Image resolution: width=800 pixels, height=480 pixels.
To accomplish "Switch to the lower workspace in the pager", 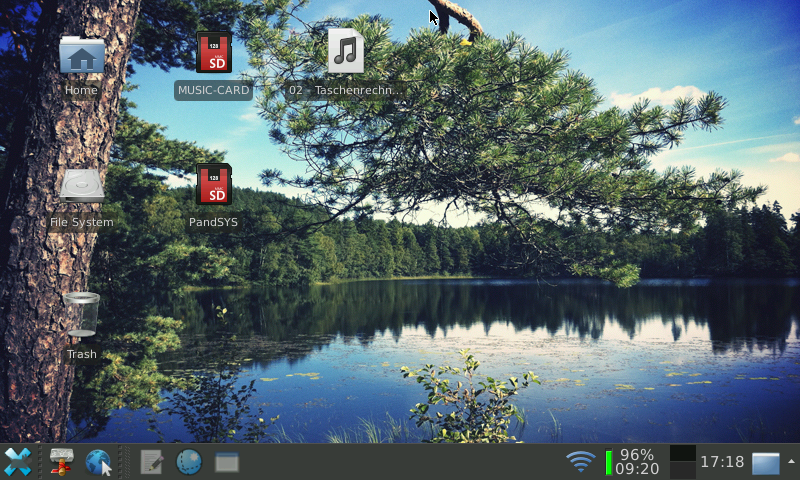I will pyautogui.click(x=682, y=470).
